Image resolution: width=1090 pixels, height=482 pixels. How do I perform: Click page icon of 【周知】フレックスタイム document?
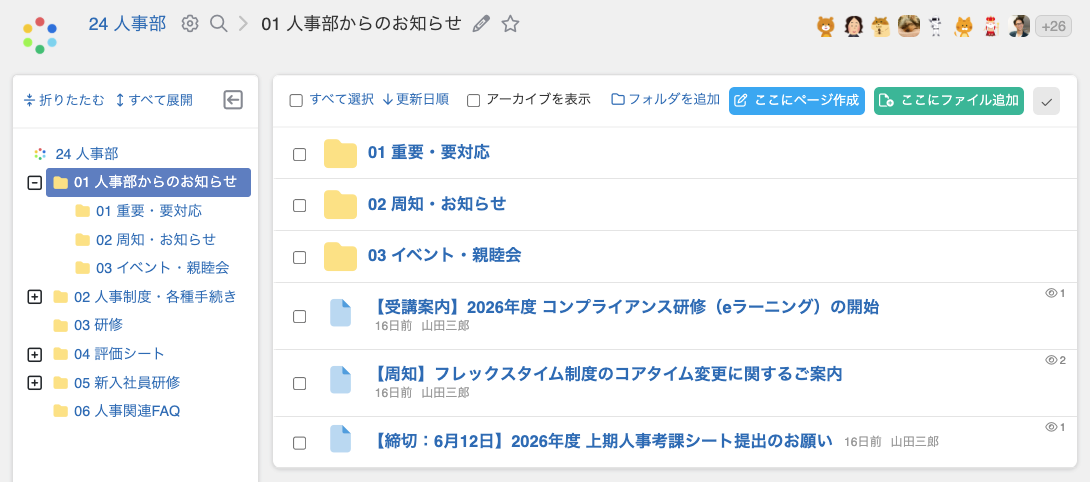(x=341, y=380)
